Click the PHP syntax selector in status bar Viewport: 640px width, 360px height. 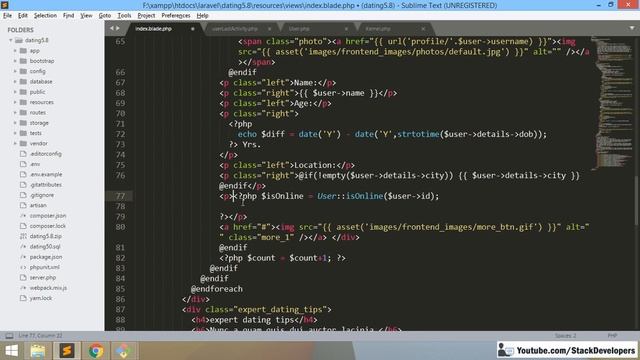[612, 336]
